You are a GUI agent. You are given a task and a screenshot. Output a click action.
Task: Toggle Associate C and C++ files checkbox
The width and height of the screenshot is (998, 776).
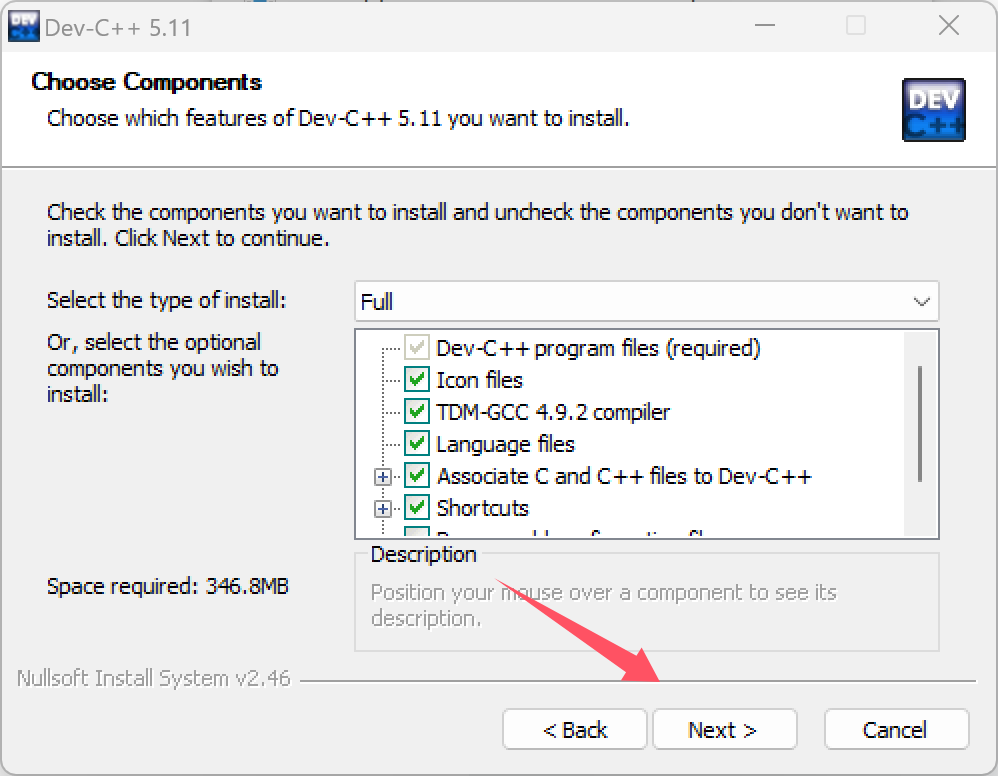[x=417, y=476]
